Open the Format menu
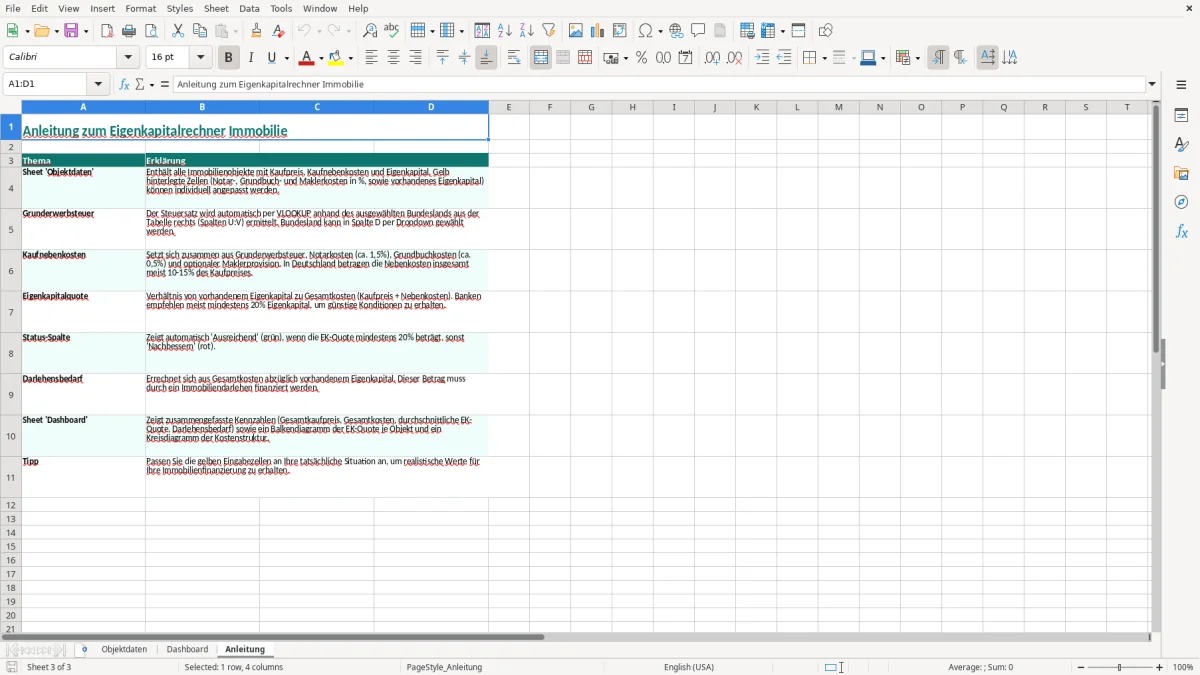Screen dimensions: 1200x675 coord(141,8)
